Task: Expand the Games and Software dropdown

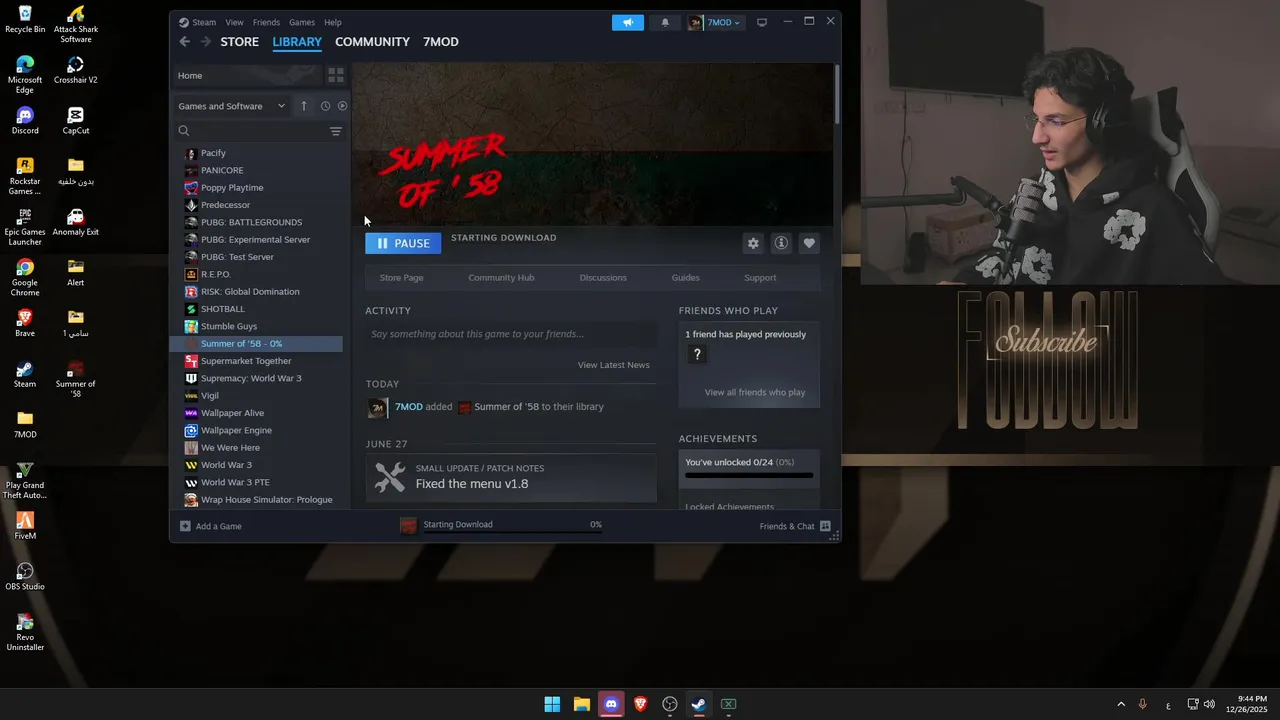Action: pos(231,106)
